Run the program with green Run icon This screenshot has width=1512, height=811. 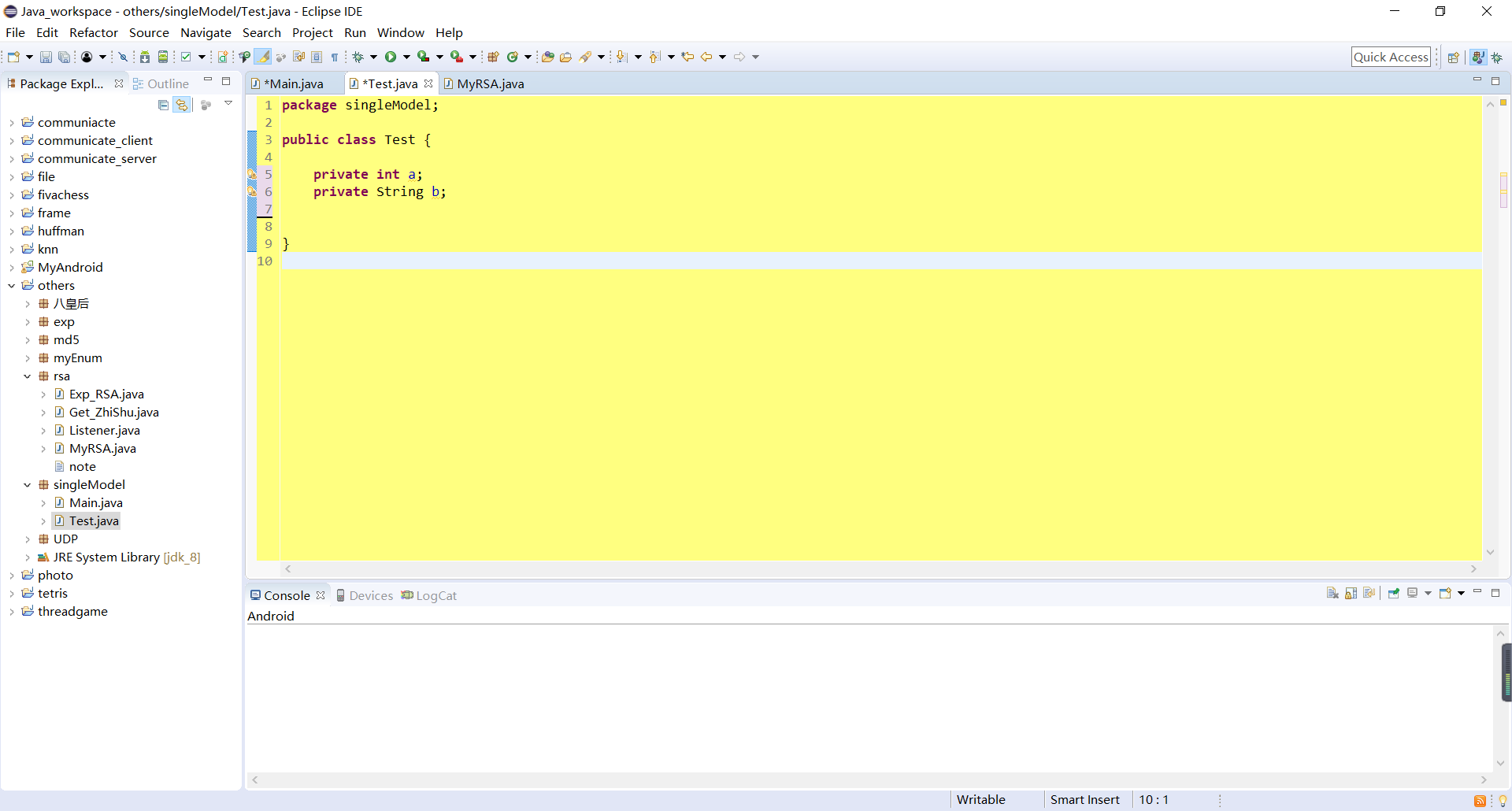point(391,57)
